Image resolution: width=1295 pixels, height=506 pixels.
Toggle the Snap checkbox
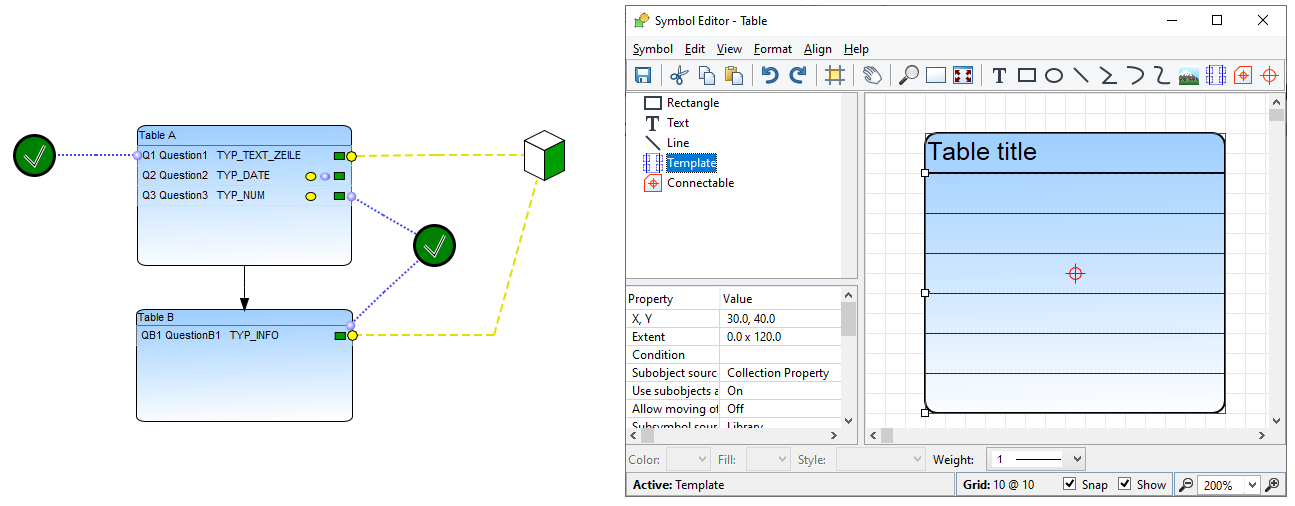click(x=1070, y=485)
